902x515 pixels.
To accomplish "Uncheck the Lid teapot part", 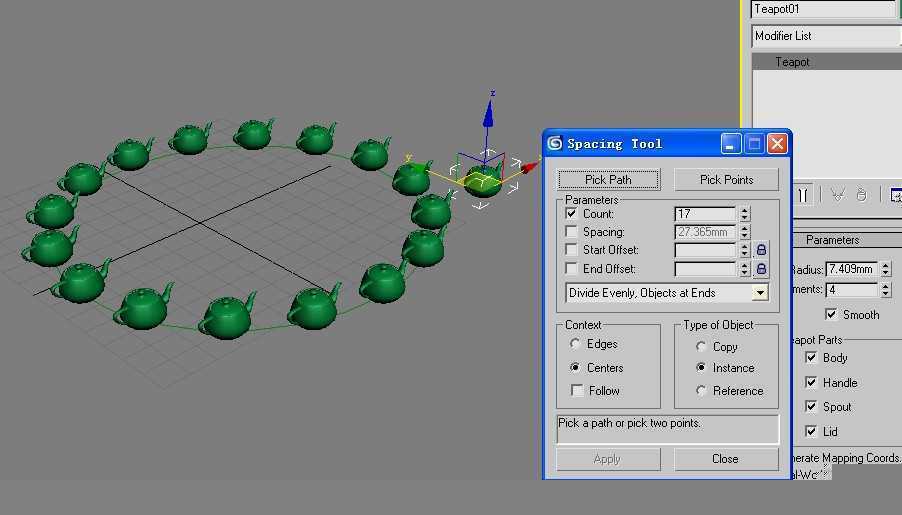I will click(x=811, y=431).
